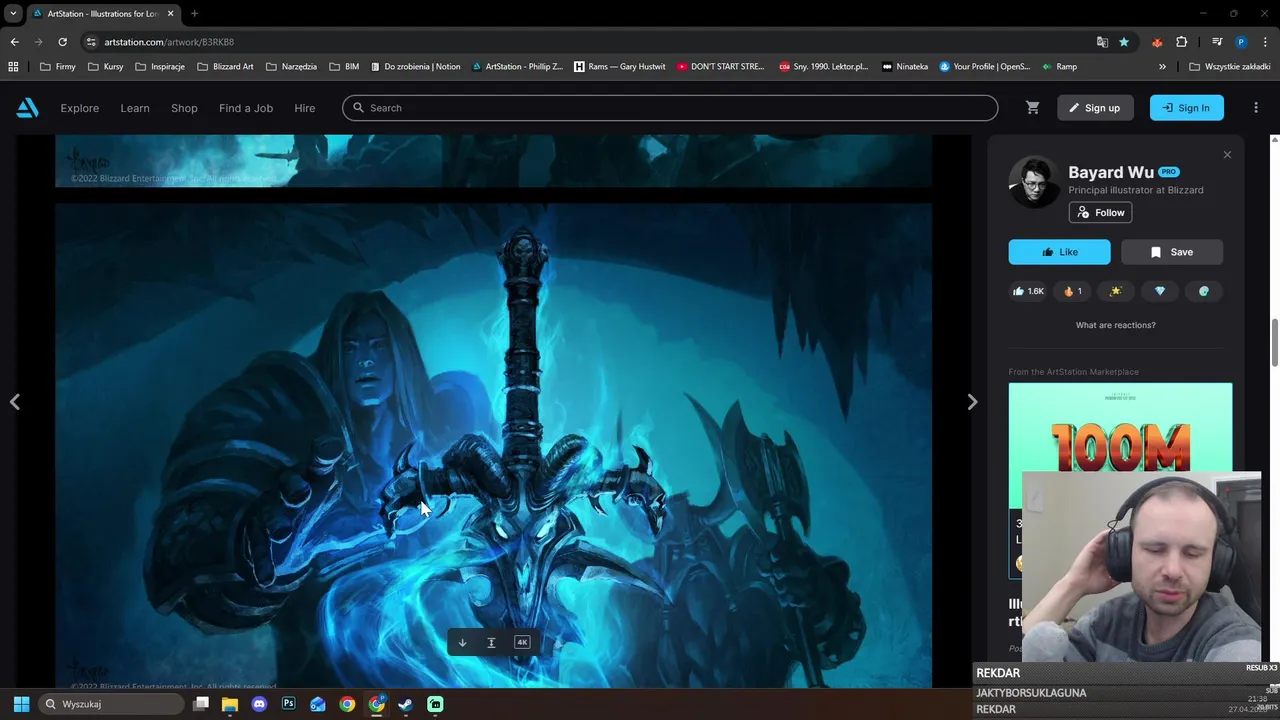
Task: Open Ninateka bookmark
Action: (905, 67)
